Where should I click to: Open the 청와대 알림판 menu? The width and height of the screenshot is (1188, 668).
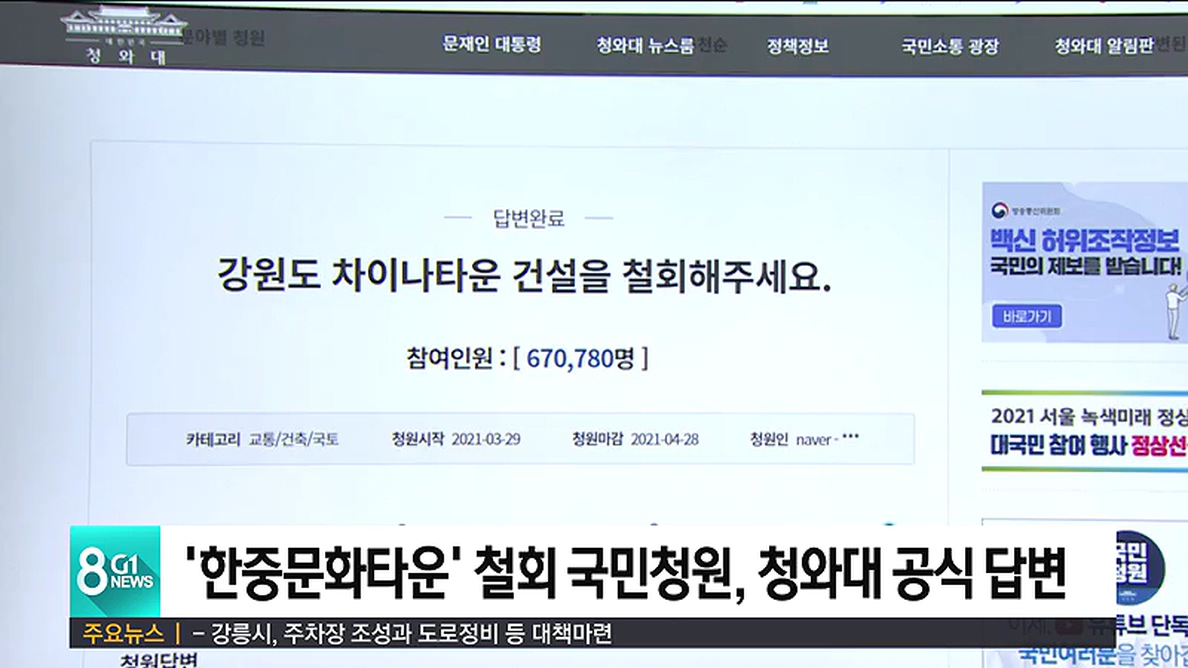tap(1103, 46)
